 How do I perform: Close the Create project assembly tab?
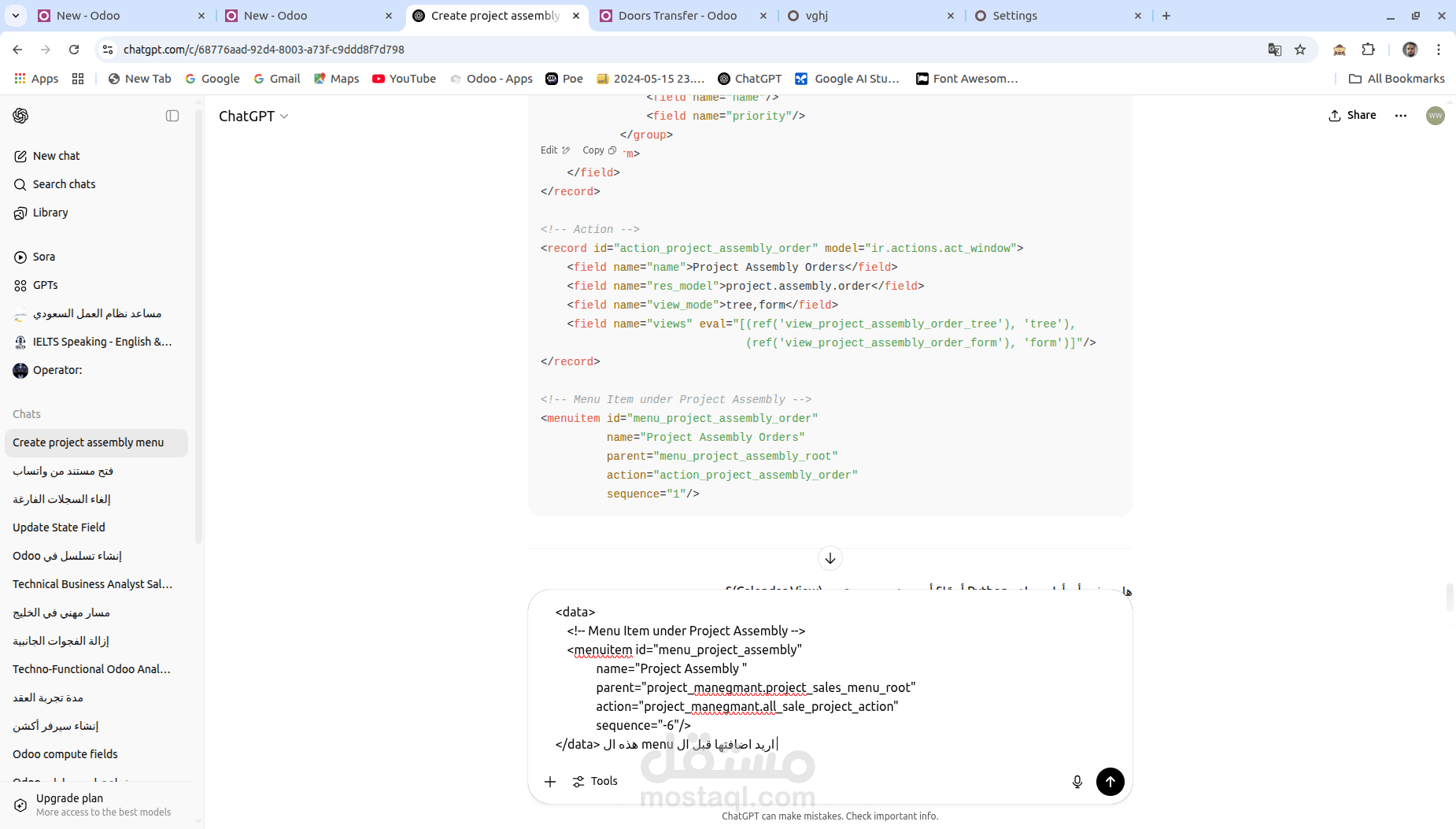[576, 16]
